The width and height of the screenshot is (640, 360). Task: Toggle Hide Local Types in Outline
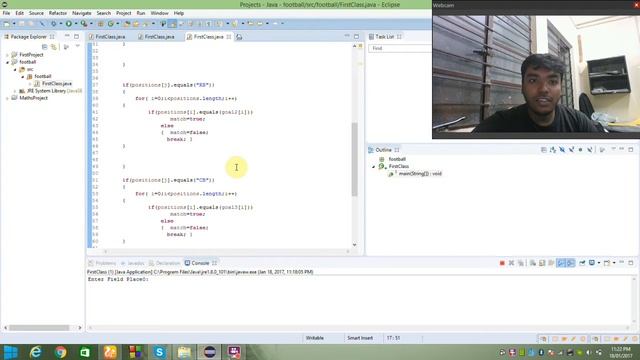(x=590, y=150)
